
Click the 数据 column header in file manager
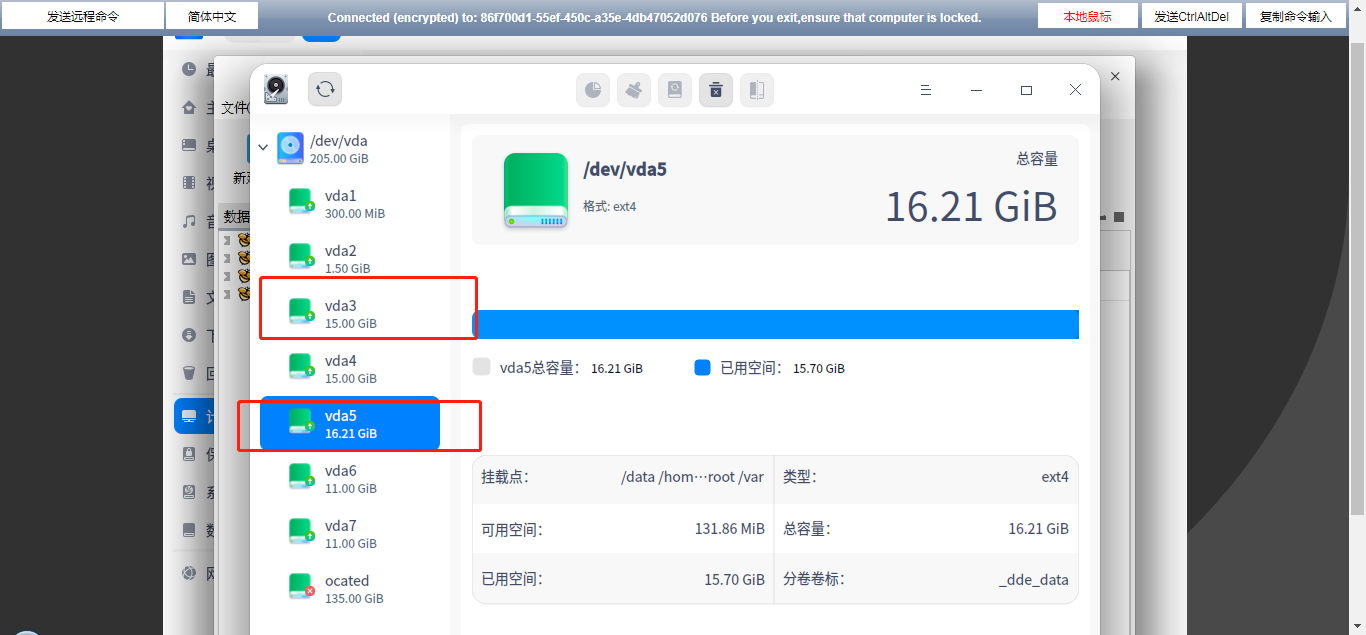[x=236, y=216]
